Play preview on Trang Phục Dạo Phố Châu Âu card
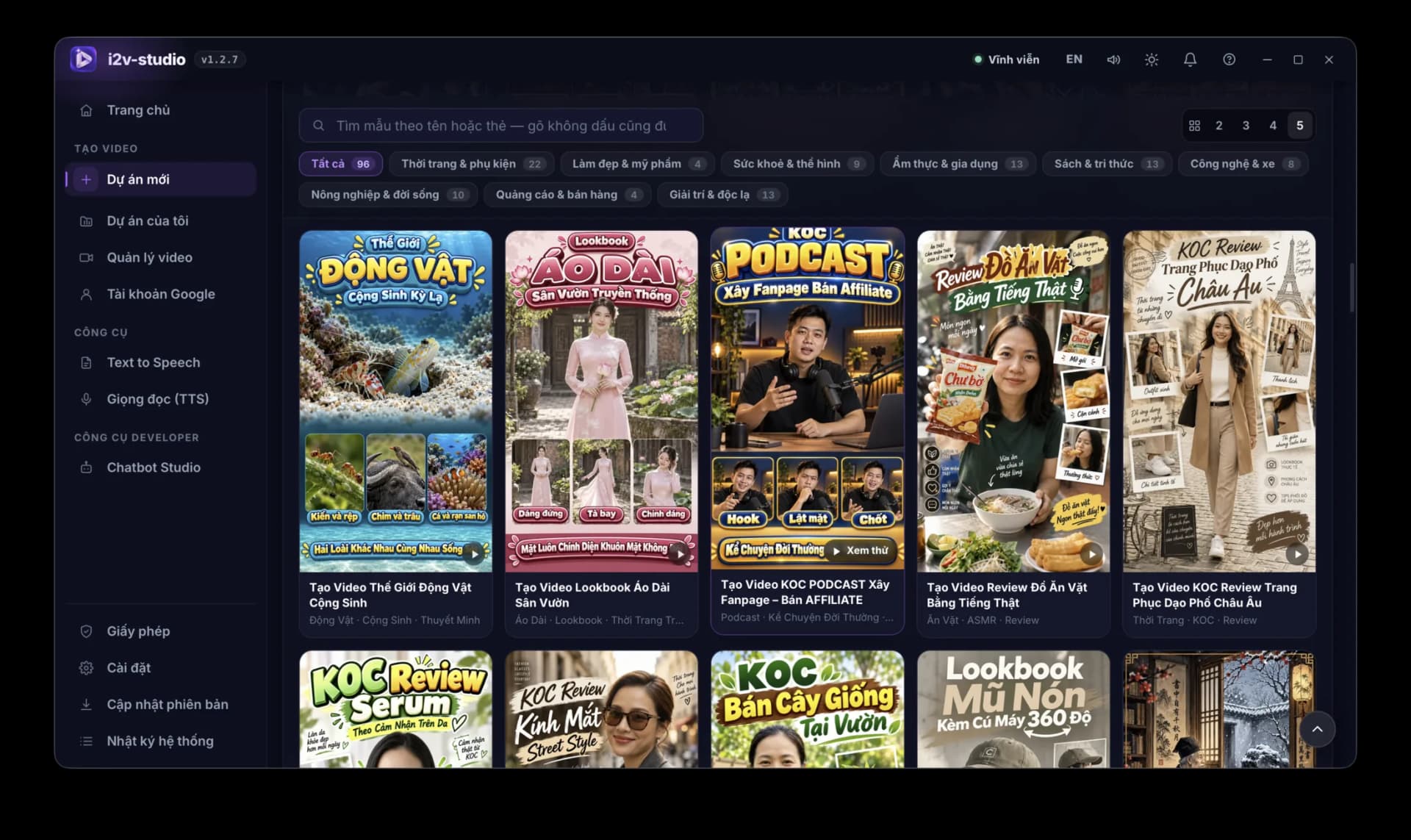 coord(1297,553)
